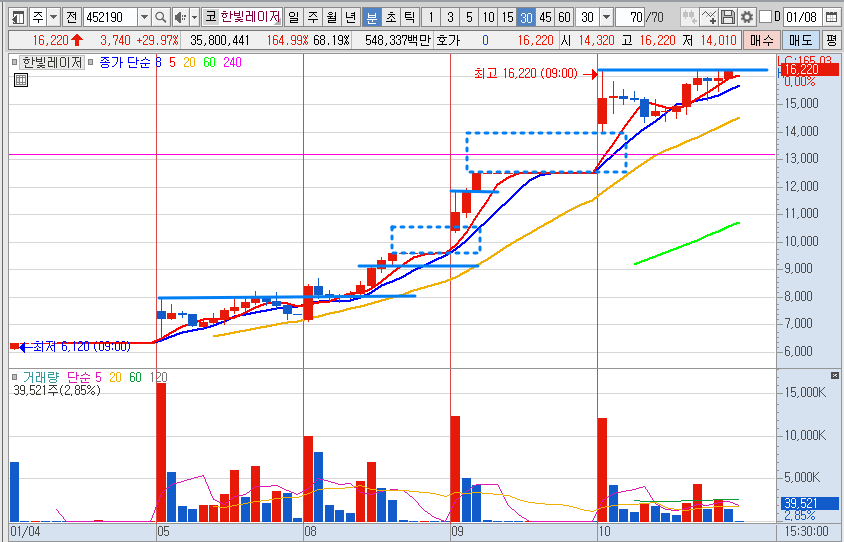Save chart settings with floppy disk icon
Screen dimensions: 844x542
pos(728,17)
